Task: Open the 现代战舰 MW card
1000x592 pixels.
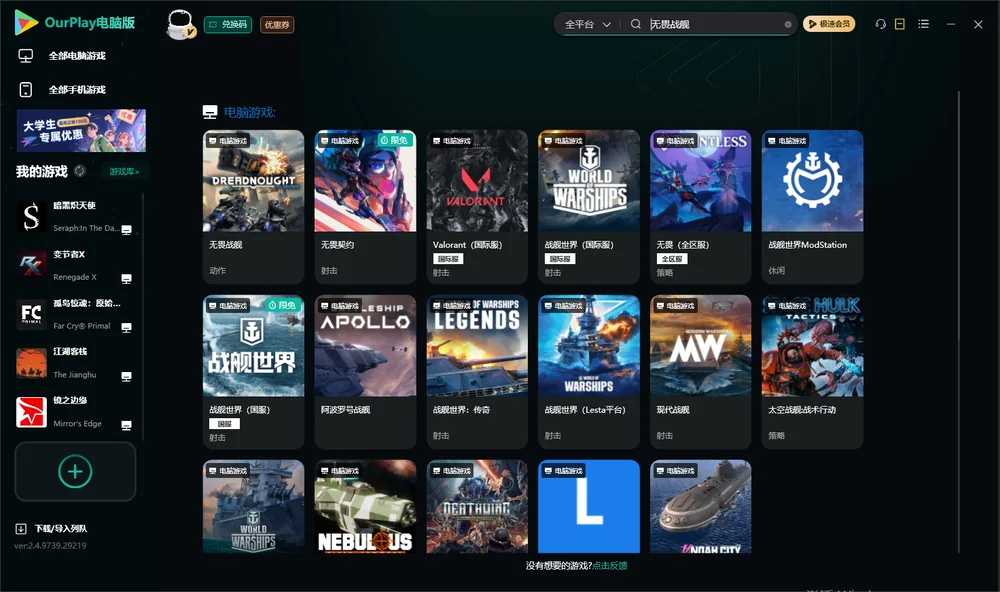Action: tap(700, 372)
